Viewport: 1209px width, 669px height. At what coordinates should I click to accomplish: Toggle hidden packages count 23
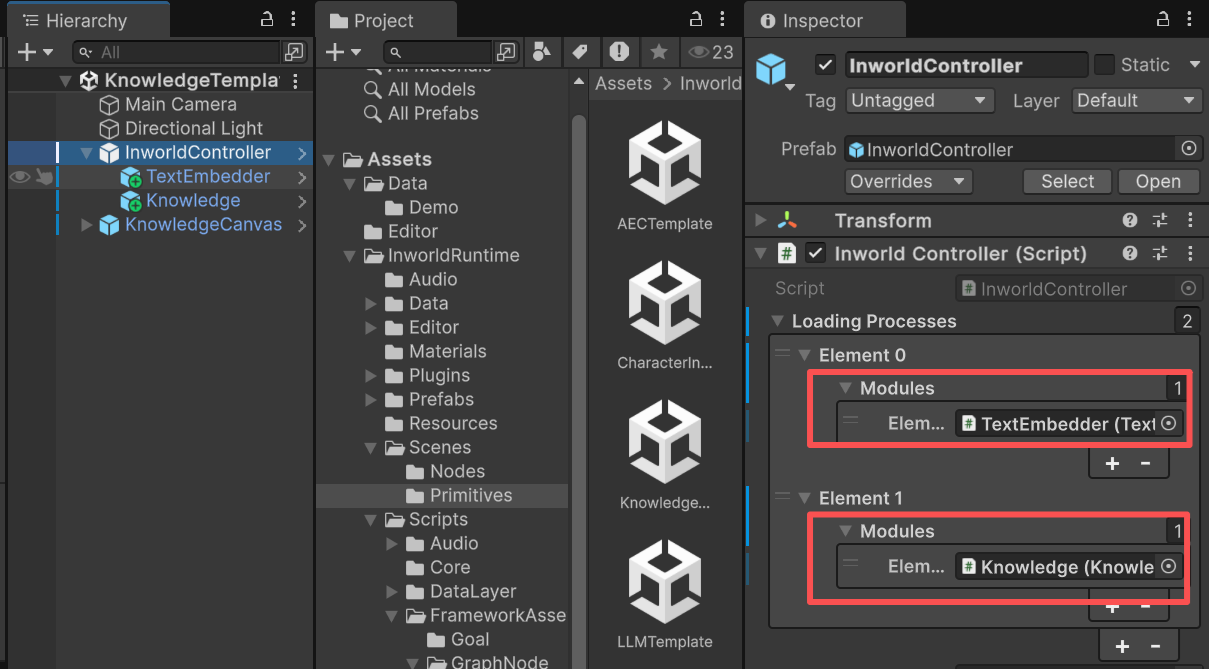coord(710,52)
